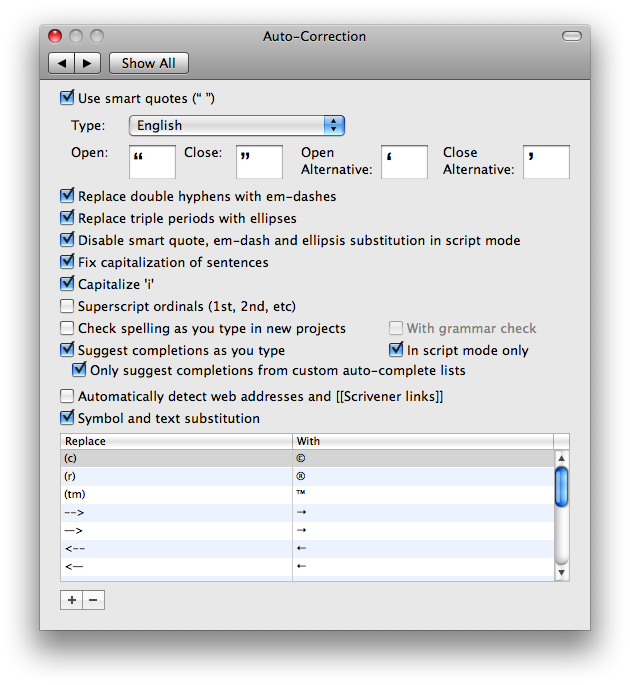The height and width of the screenshot is (685, 630).
Task: Click the forward navigation arrow button
Action: pos(88,63)
